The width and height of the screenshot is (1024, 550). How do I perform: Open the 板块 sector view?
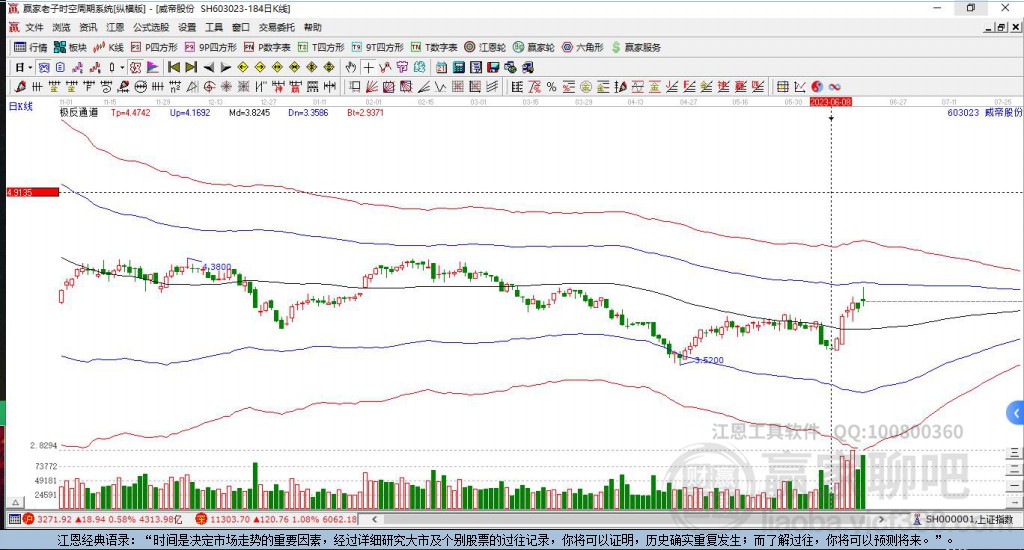point(70,47)
